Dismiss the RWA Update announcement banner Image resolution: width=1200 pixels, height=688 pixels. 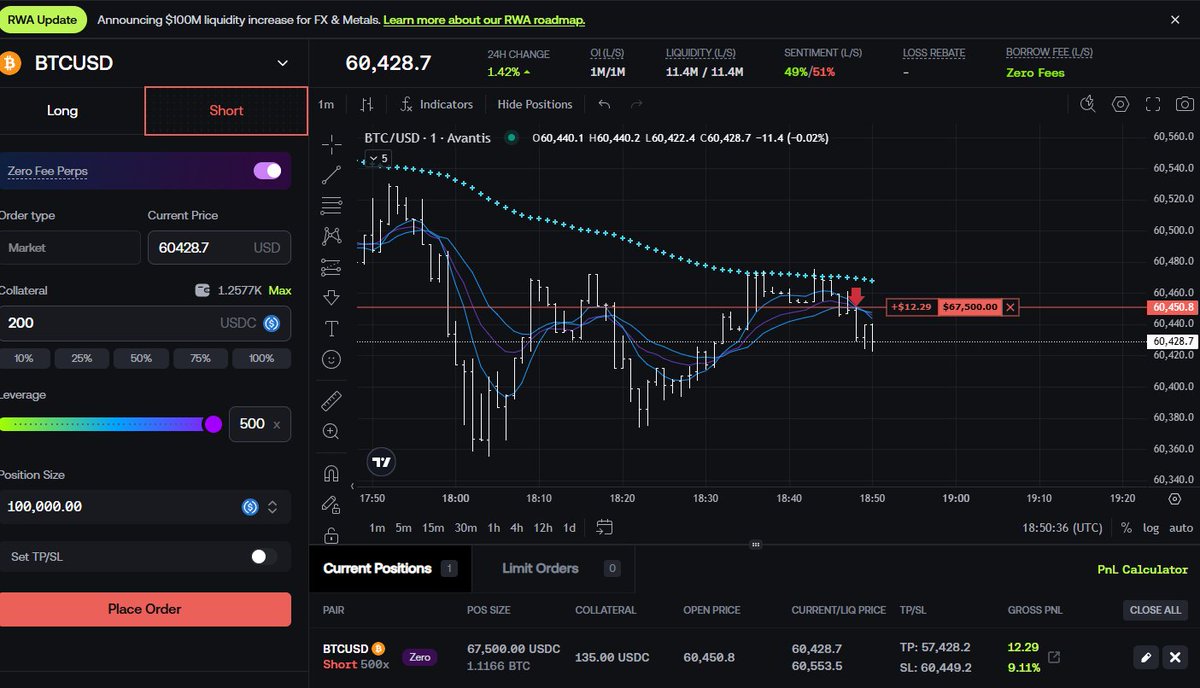pyautogui.click(x=1175, y=19)
